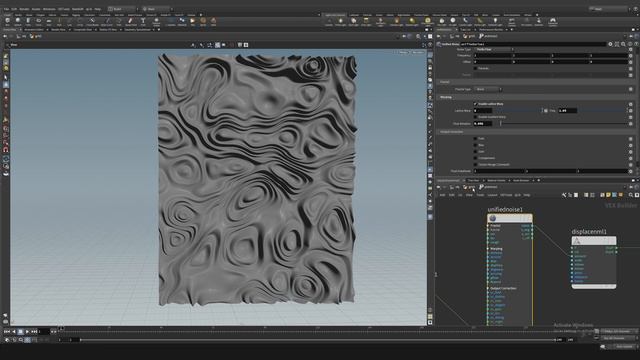The height and width of the screenshot is (360, 640).
Task: Open the Fractal Type dropdown
Action: pyautogui.click(x=488, y=89)
